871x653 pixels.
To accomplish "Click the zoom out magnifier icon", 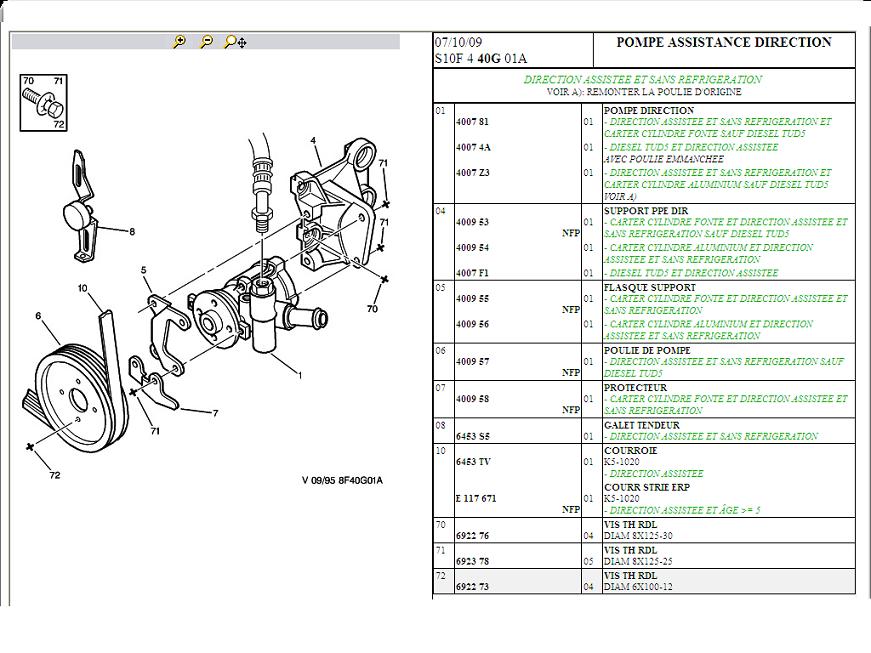I will coord(206,42).
